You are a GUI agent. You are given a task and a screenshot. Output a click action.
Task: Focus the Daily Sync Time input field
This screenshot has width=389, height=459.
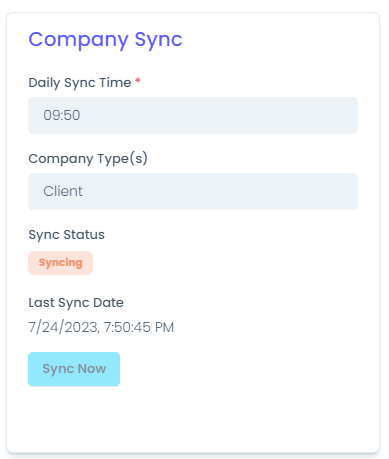click(x=193, y=115)
